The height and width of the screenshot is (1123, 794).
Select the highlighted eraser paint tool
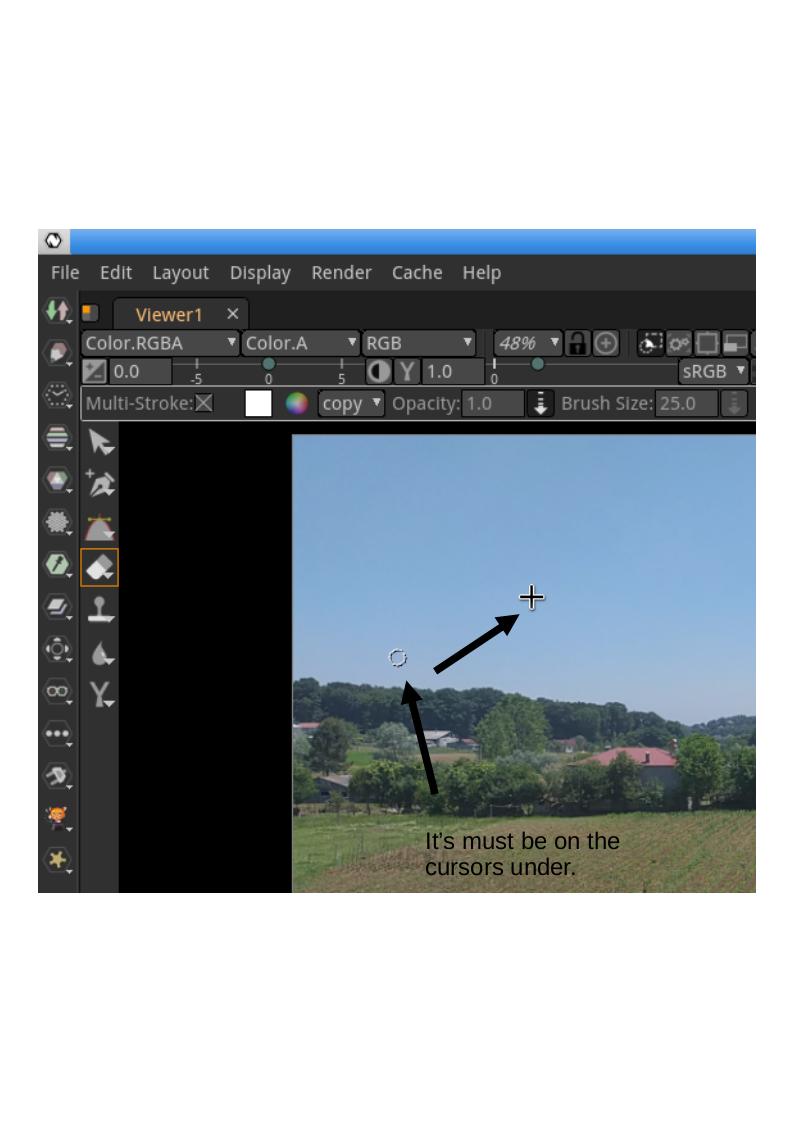(100, 567)
